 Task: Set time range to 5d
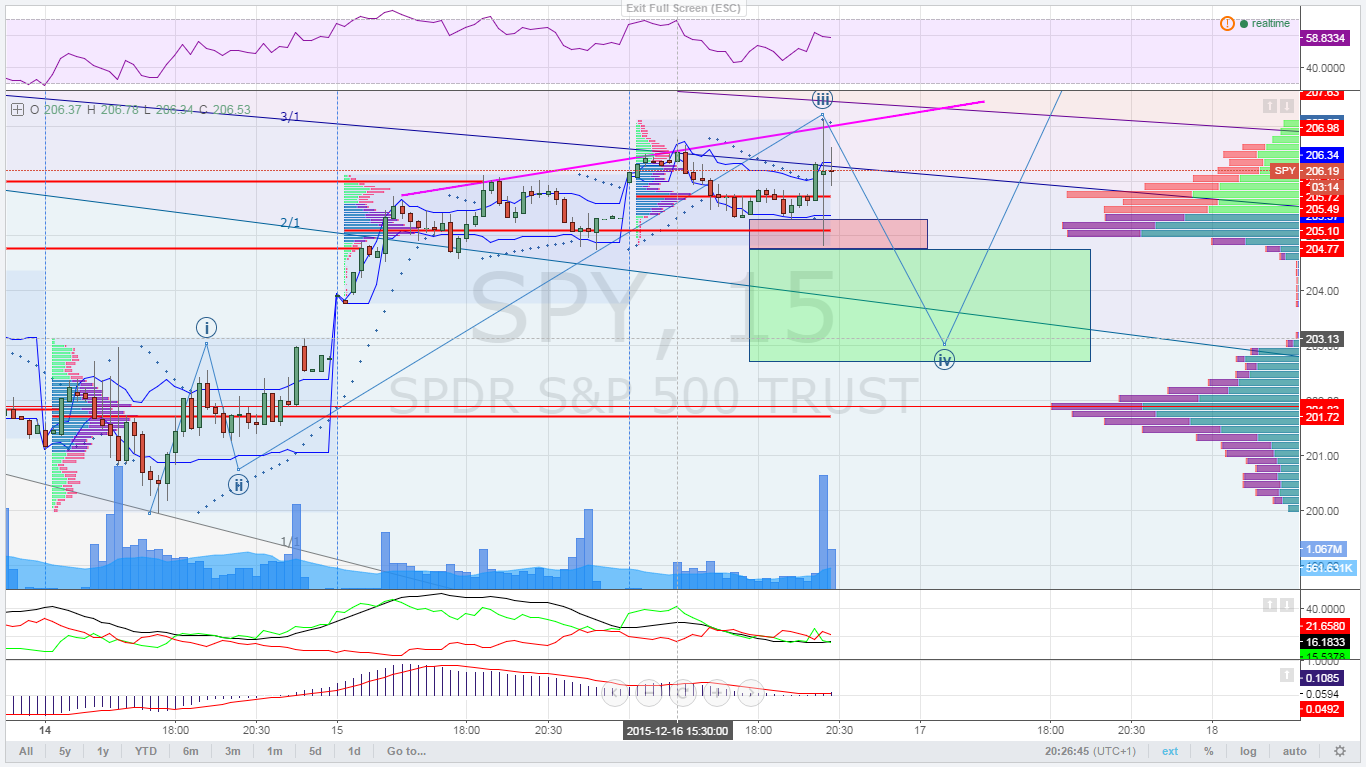[x=315, y=751]
